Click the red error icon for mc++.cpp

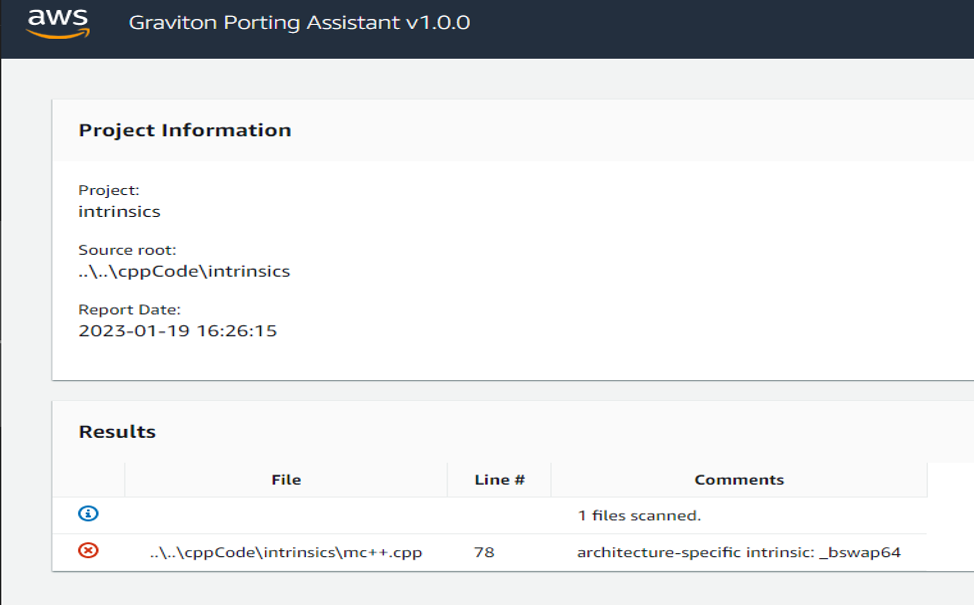(x=88, y=550)
